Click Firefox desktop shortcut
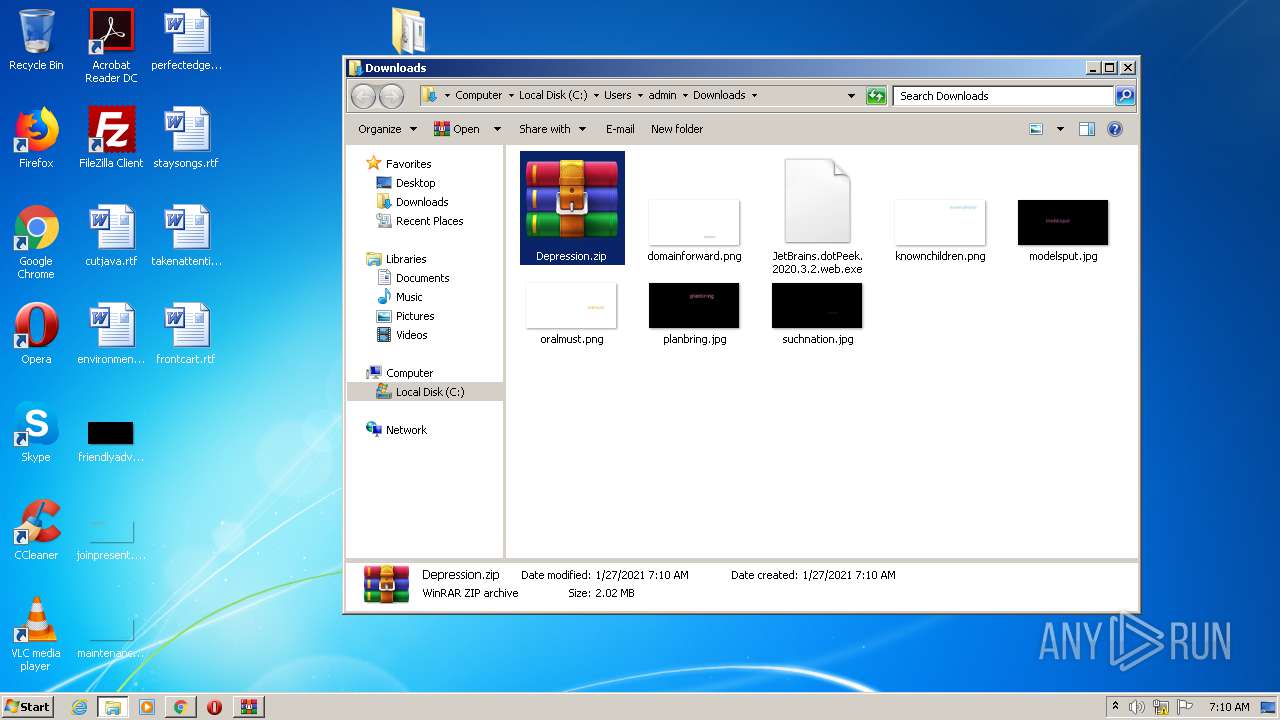Screen dimensions: 1280x720 pyautogui.click(x=36, y=138)
